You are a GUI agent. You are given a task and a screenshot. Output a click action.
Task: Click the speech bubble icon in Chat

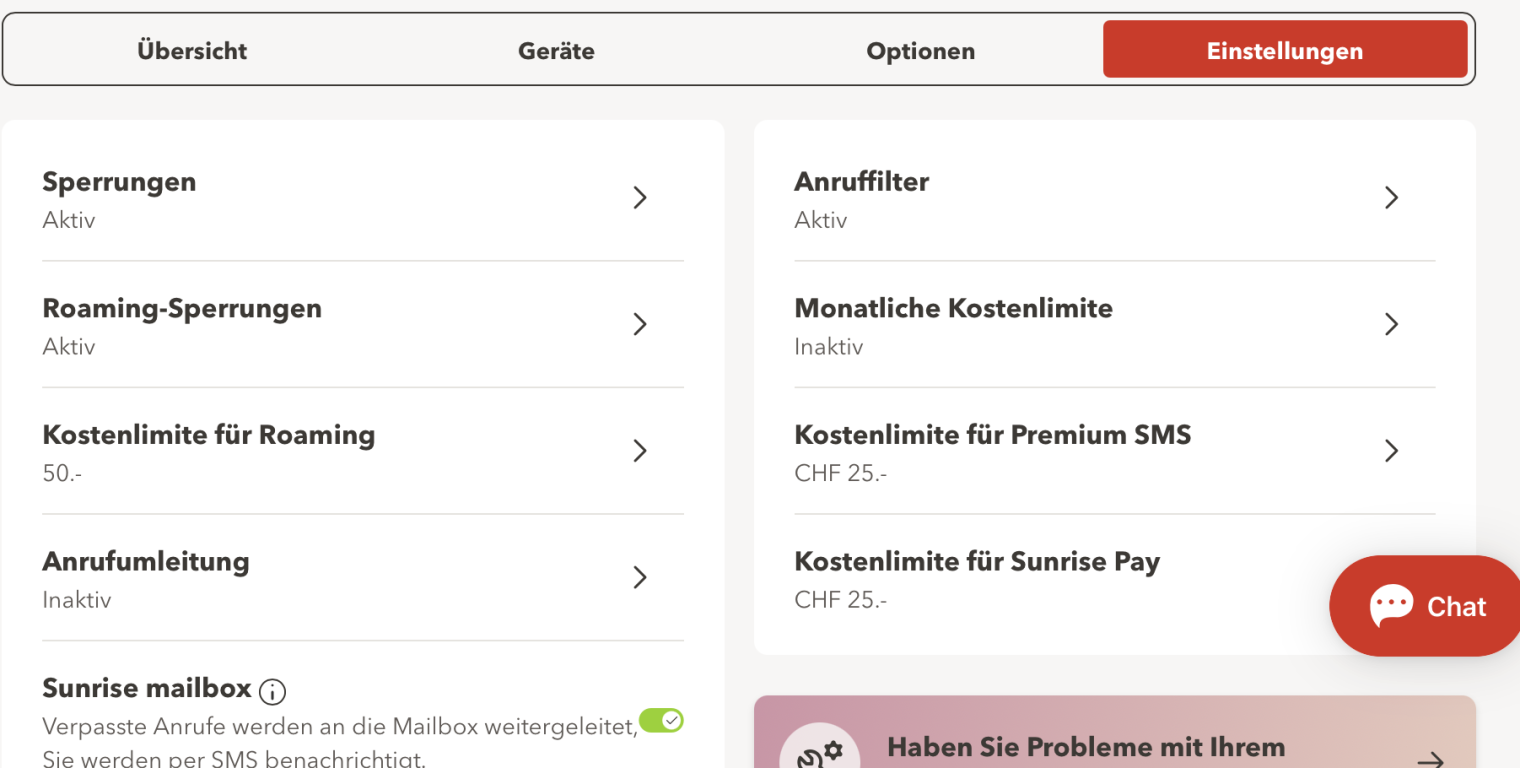[x=1391, y=606]
